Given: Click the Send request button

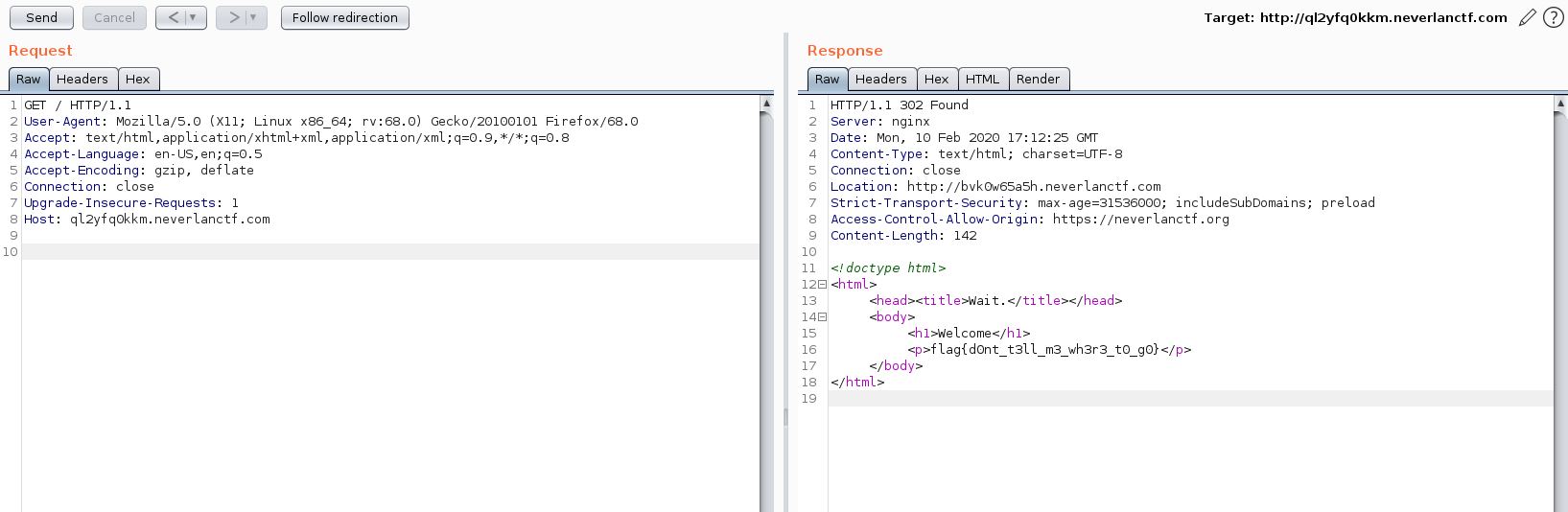Looking at the screenshot, I should click(41, 17).
